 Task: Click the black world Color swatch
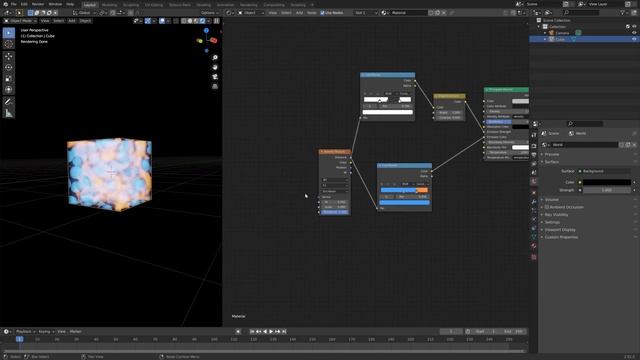tap(607, 182)
